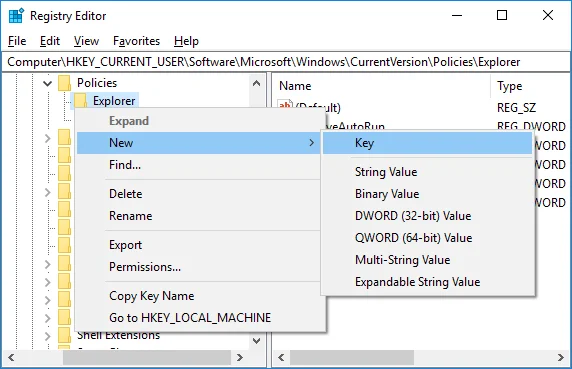Screen dimensions: 572x369
Task: Open the File menu
Action: point(17,41)
